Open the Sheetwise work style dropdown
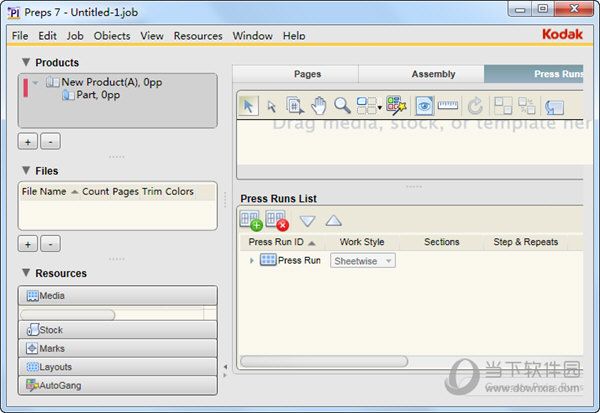Screen dimensions: 600x413 coord(362,261)
